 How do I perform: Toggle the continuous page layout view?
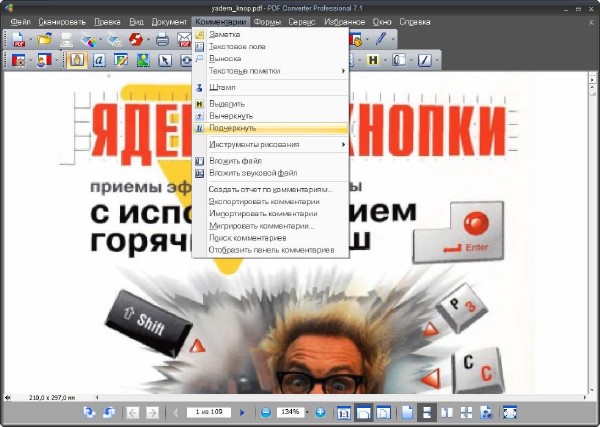pos(427,412)
